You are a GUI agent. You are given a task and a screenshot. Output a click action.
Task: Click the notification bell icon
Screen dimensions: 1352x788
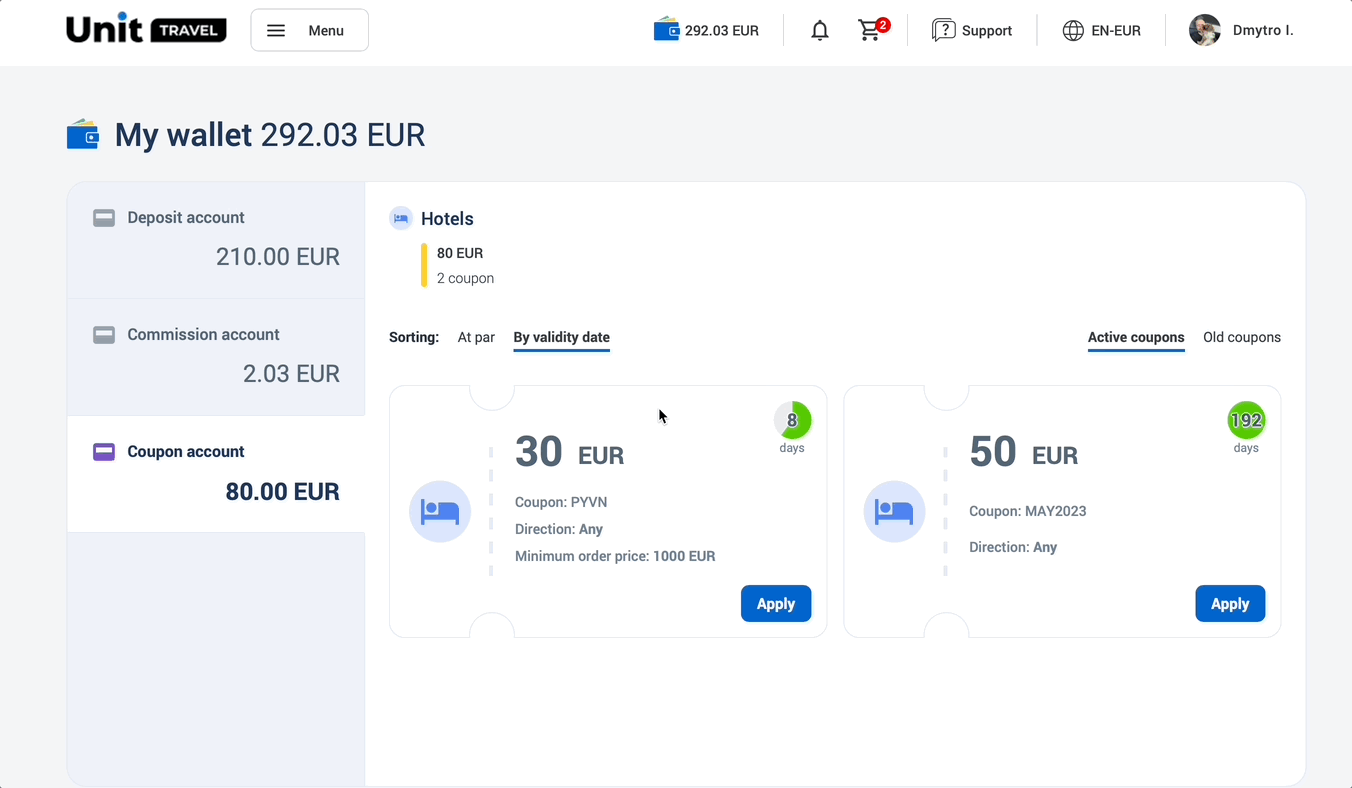pyautogui.click(x=820, y=31)
